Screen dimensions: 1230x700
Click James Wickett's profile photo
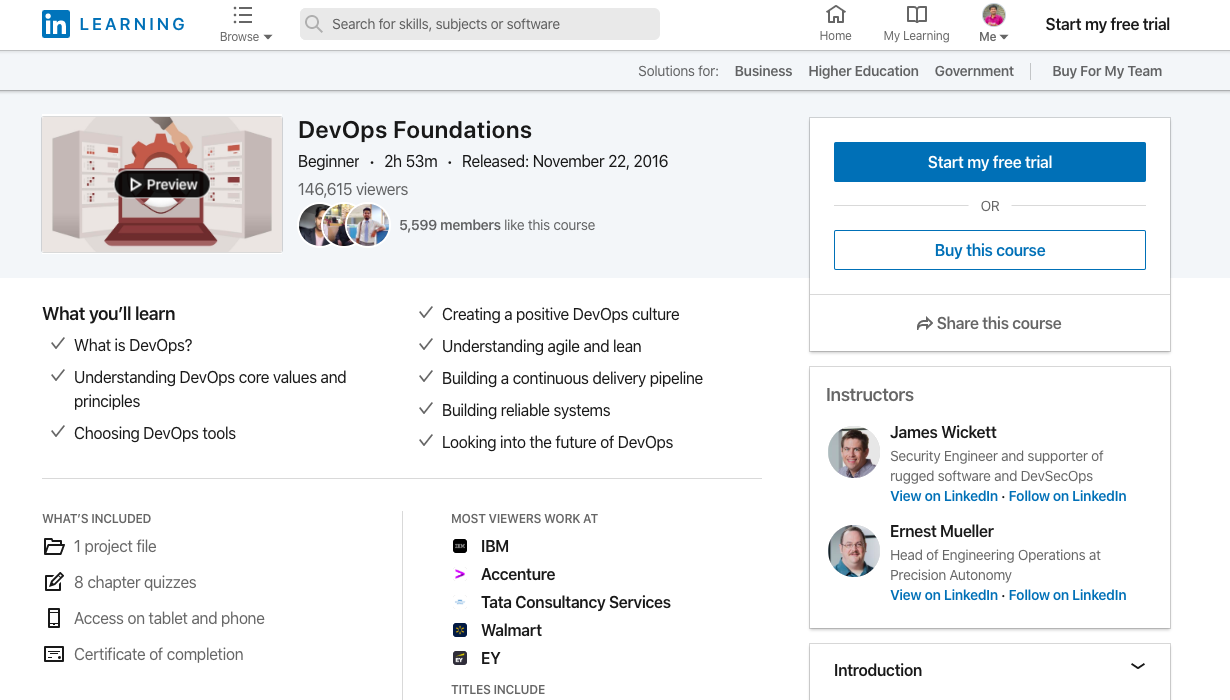click(x=853, y=452)
